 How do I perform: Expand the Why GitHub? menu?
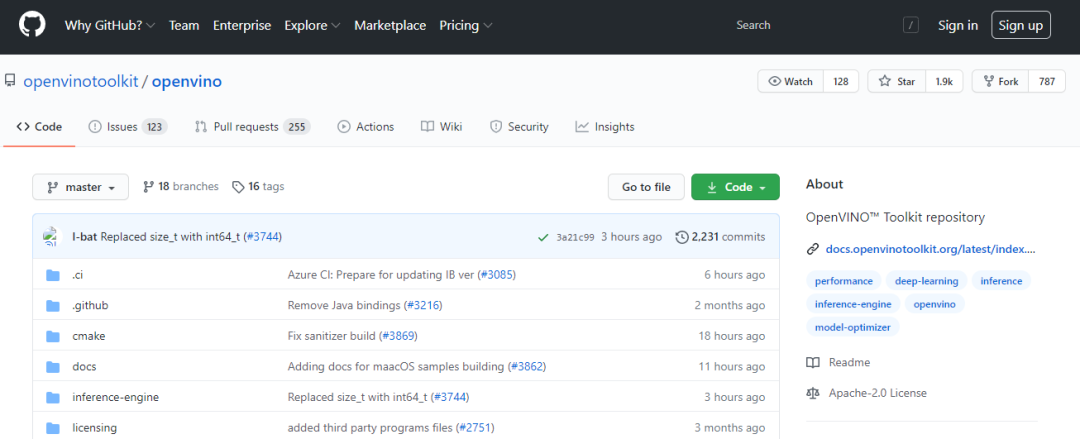coord(110,25)
